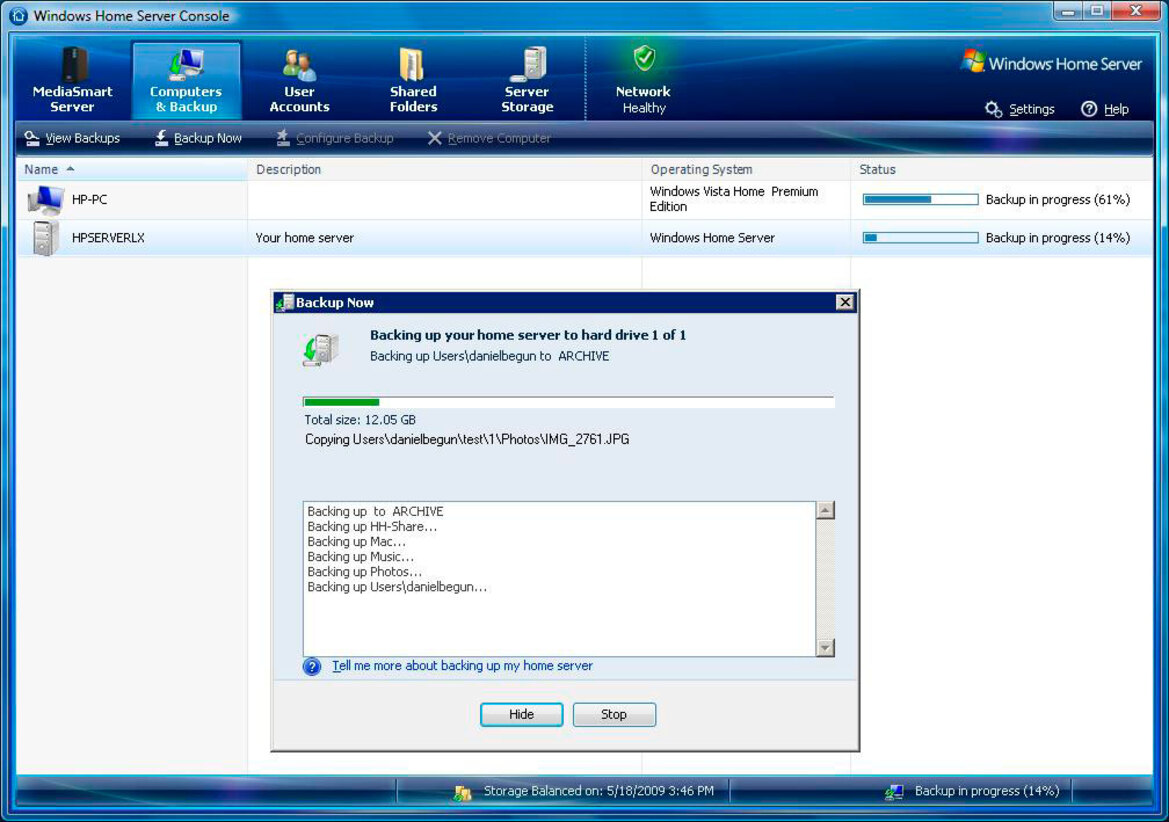1169x822 pixels.
Task: Select the HP-PC row name
Action: point(89,200)
